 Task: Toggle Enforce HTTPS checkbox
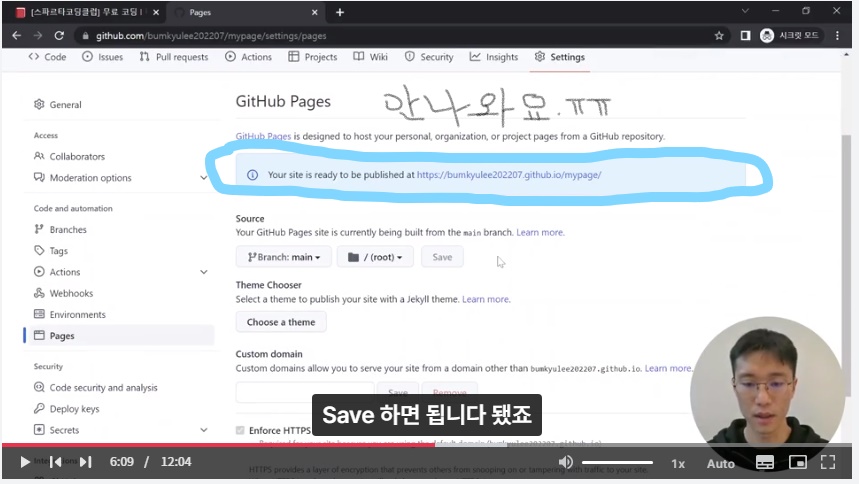click(240, 431)
